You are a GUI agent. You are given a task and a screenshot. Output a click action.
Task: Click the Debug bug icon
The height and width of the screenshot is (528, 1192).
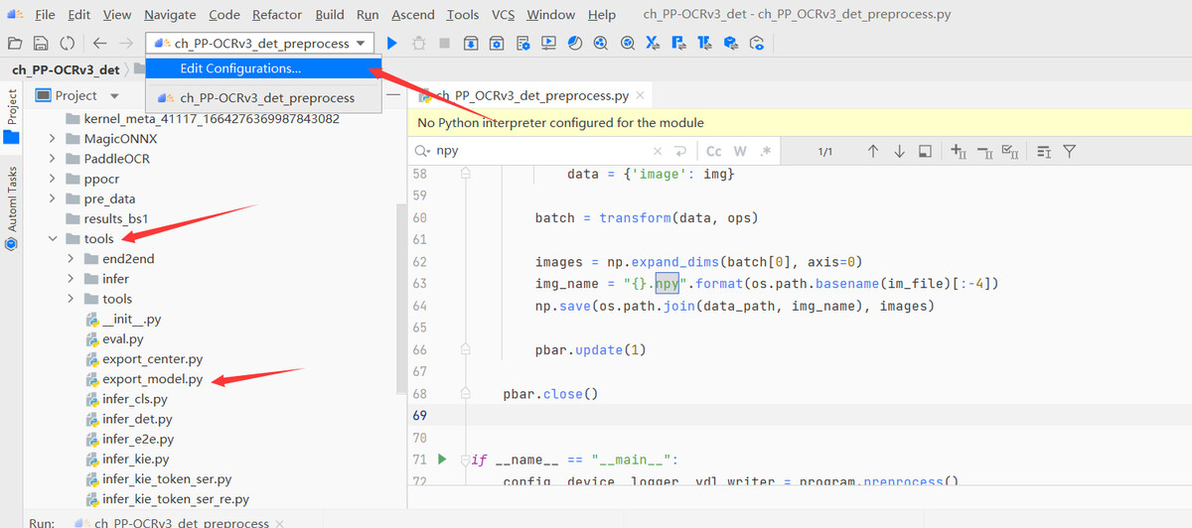pyautogui.click(x=418, y=43)
